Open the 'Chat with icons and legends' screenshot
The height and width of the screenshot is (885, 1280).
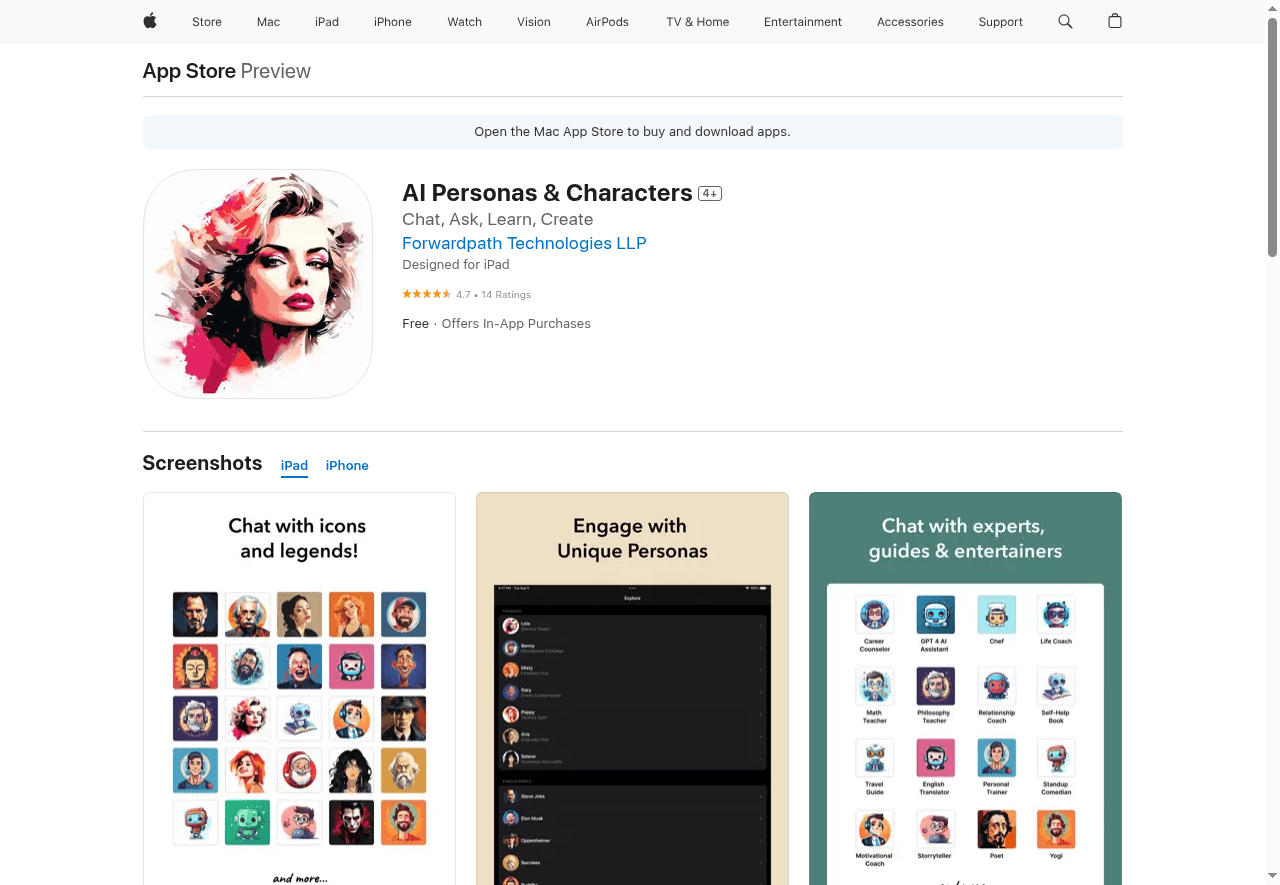point(299,688)
